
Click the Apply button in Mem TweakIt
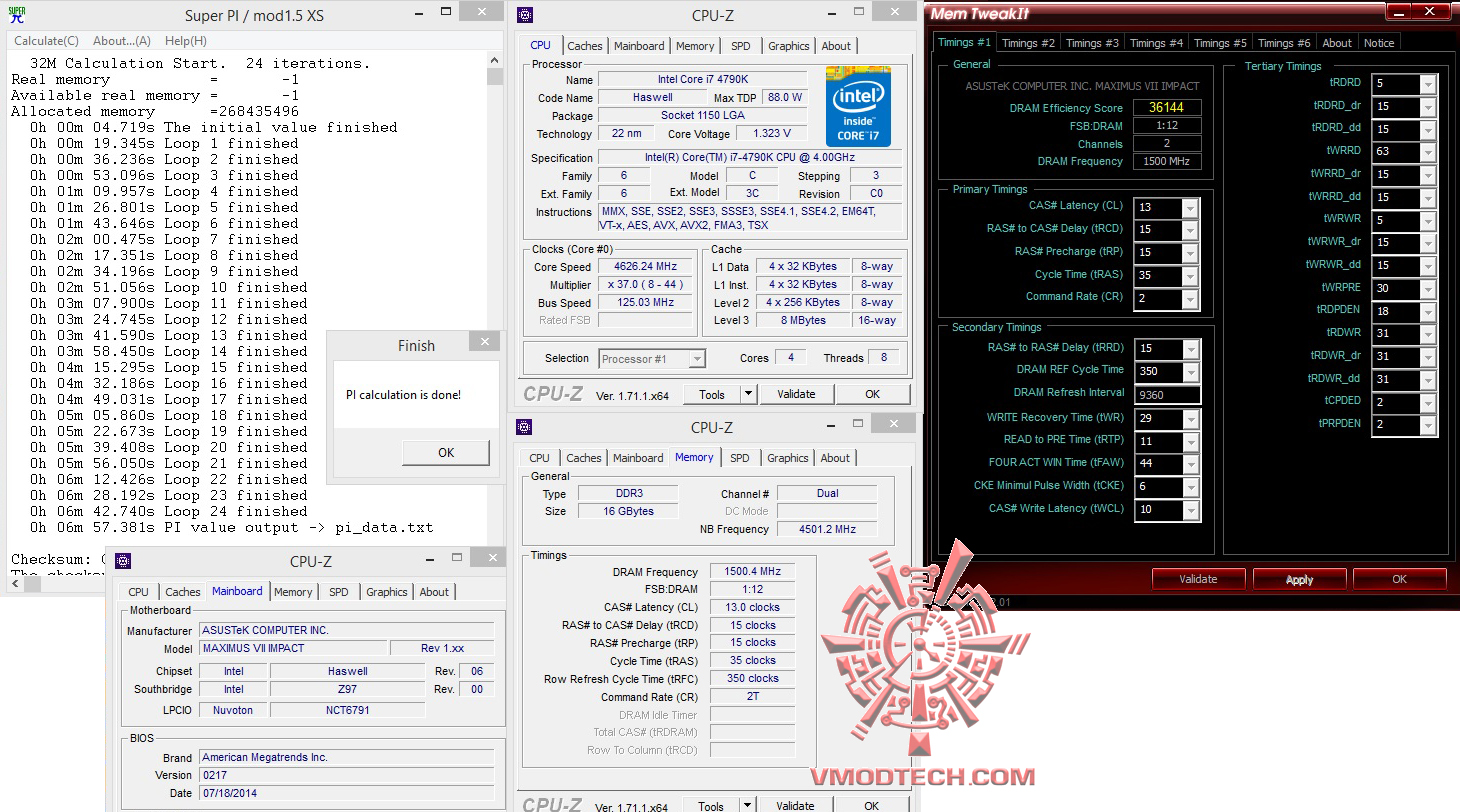click(x=1299, y=579)
